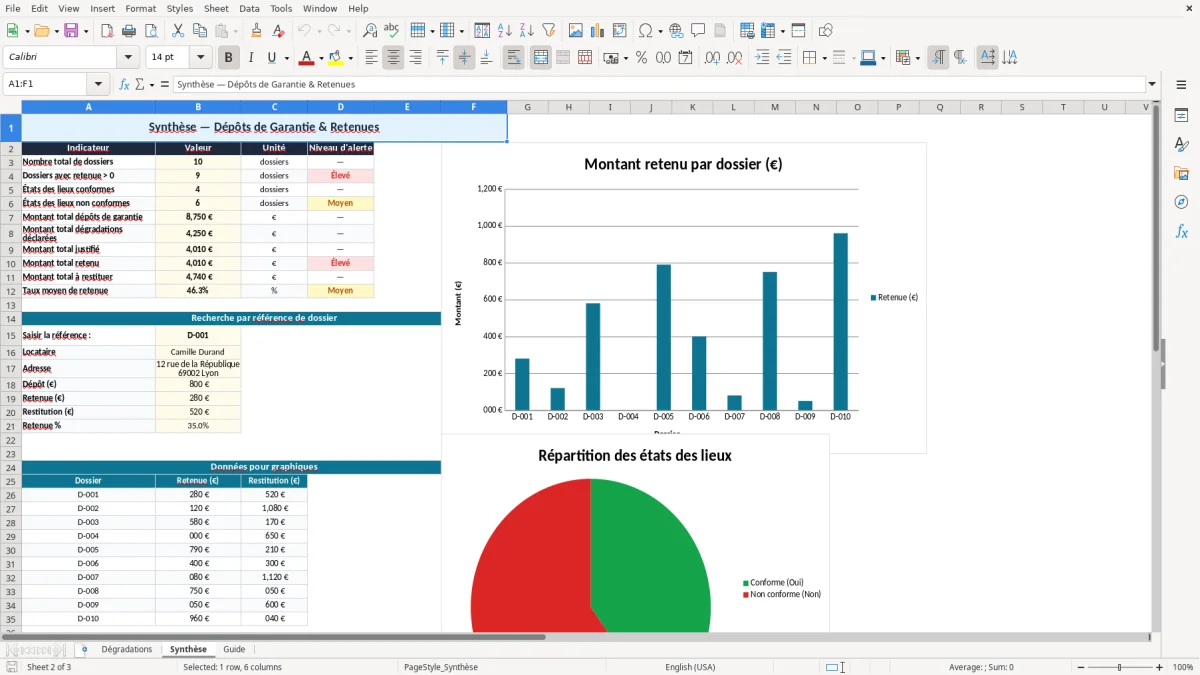Open the Format menu
The image size is (1200, 675).
pos(140,8)
